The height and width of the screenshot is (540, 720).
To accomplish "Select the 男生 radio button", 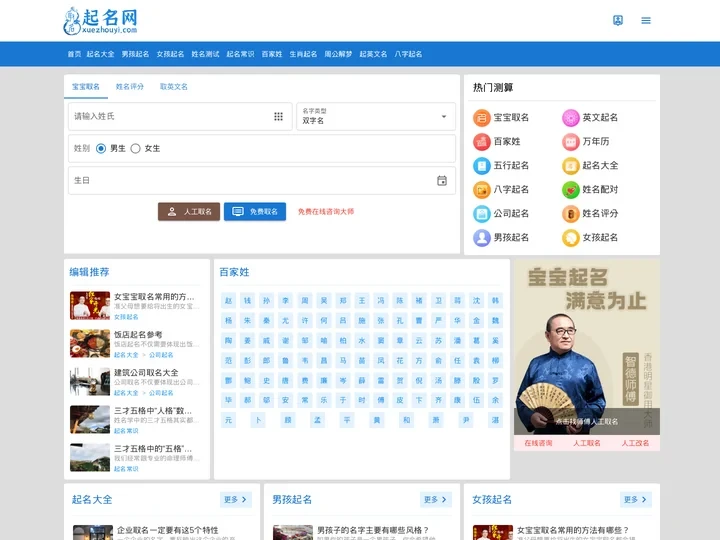I will tap(101, 148).
